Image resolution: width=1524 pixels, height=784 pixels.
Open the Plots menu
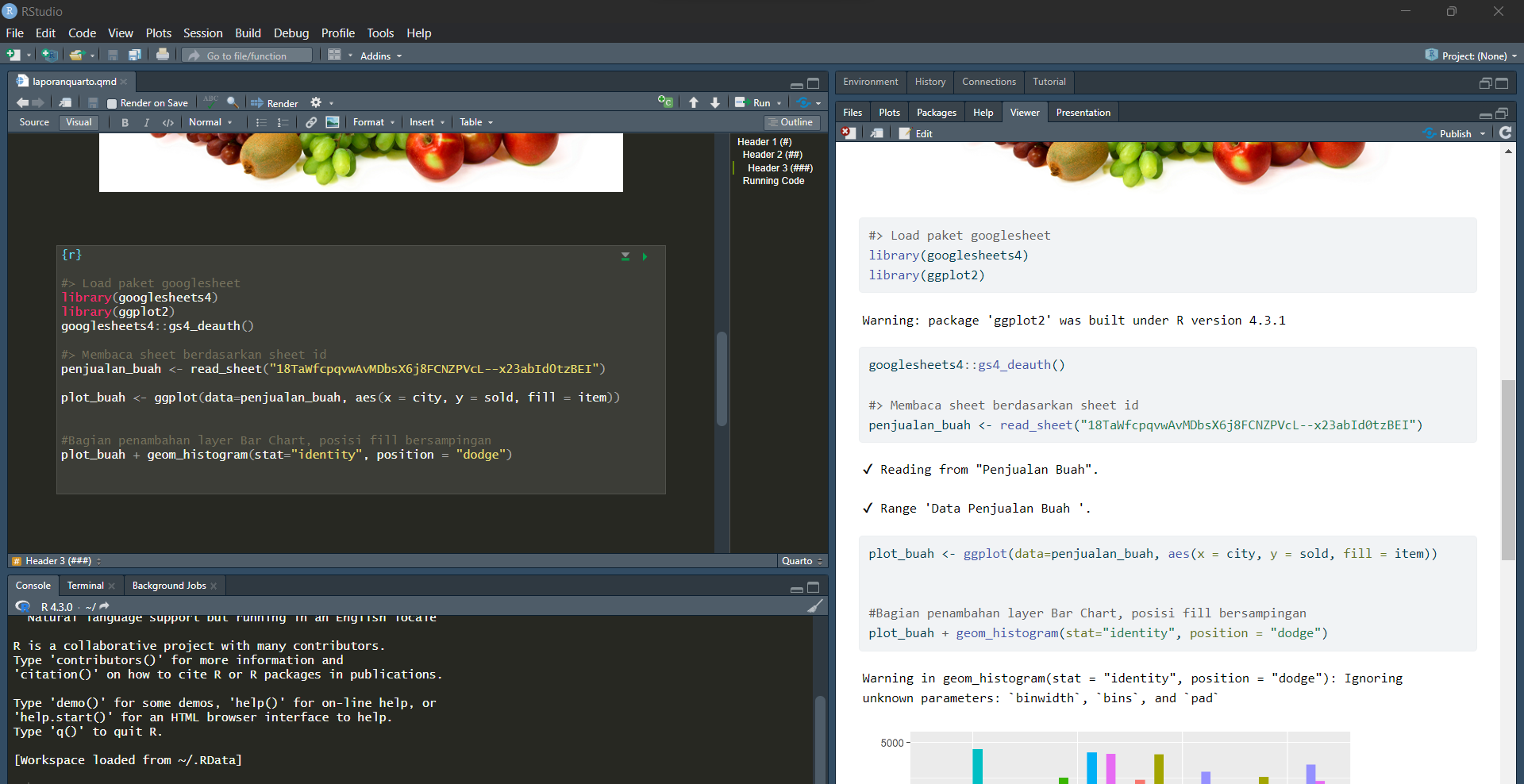click(x=159, y=33)
